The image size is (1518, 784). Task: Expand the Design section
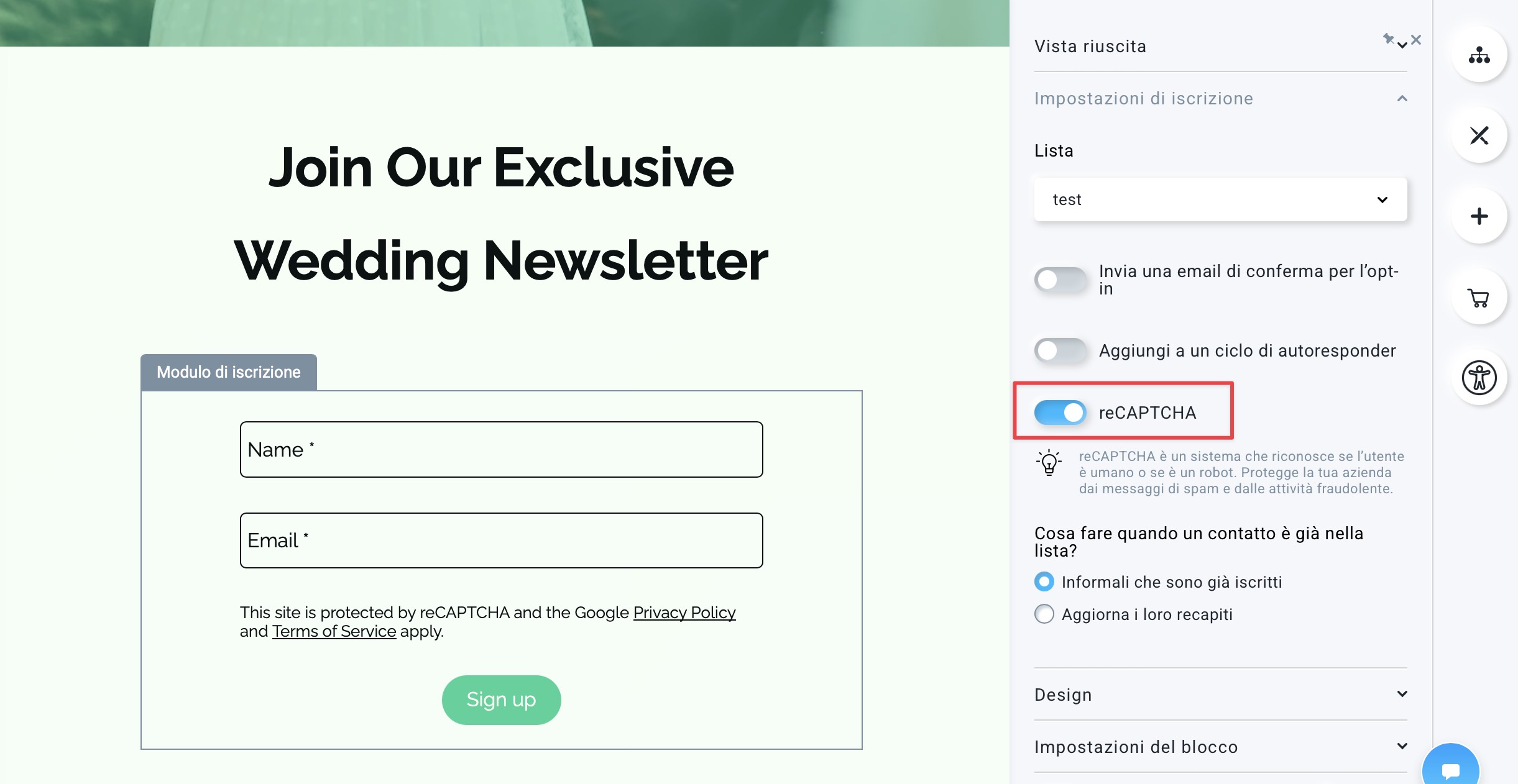pyautogui.click(x=1220, y=695)
